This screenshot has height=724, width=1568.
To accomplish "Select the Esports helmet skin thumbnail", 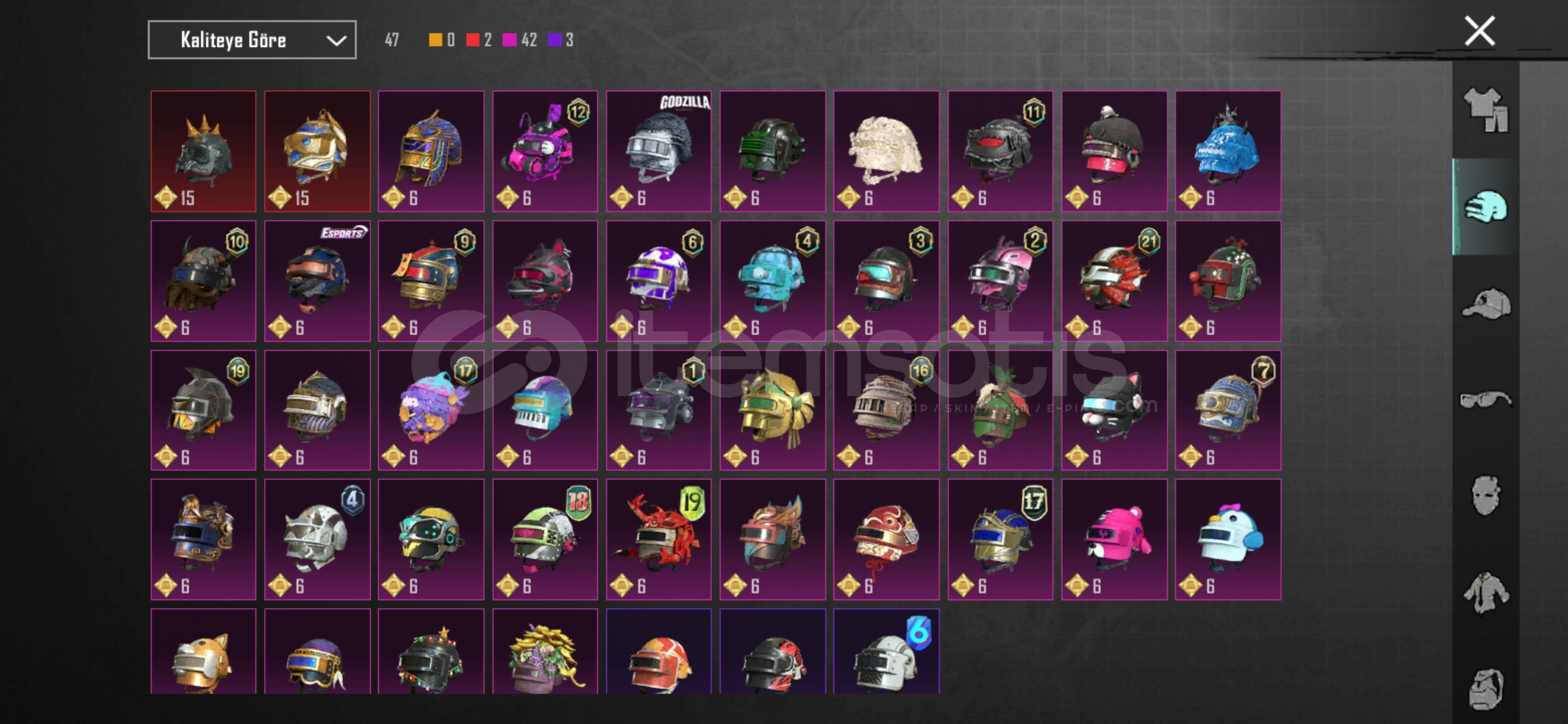I will click(x=317, y=281).
